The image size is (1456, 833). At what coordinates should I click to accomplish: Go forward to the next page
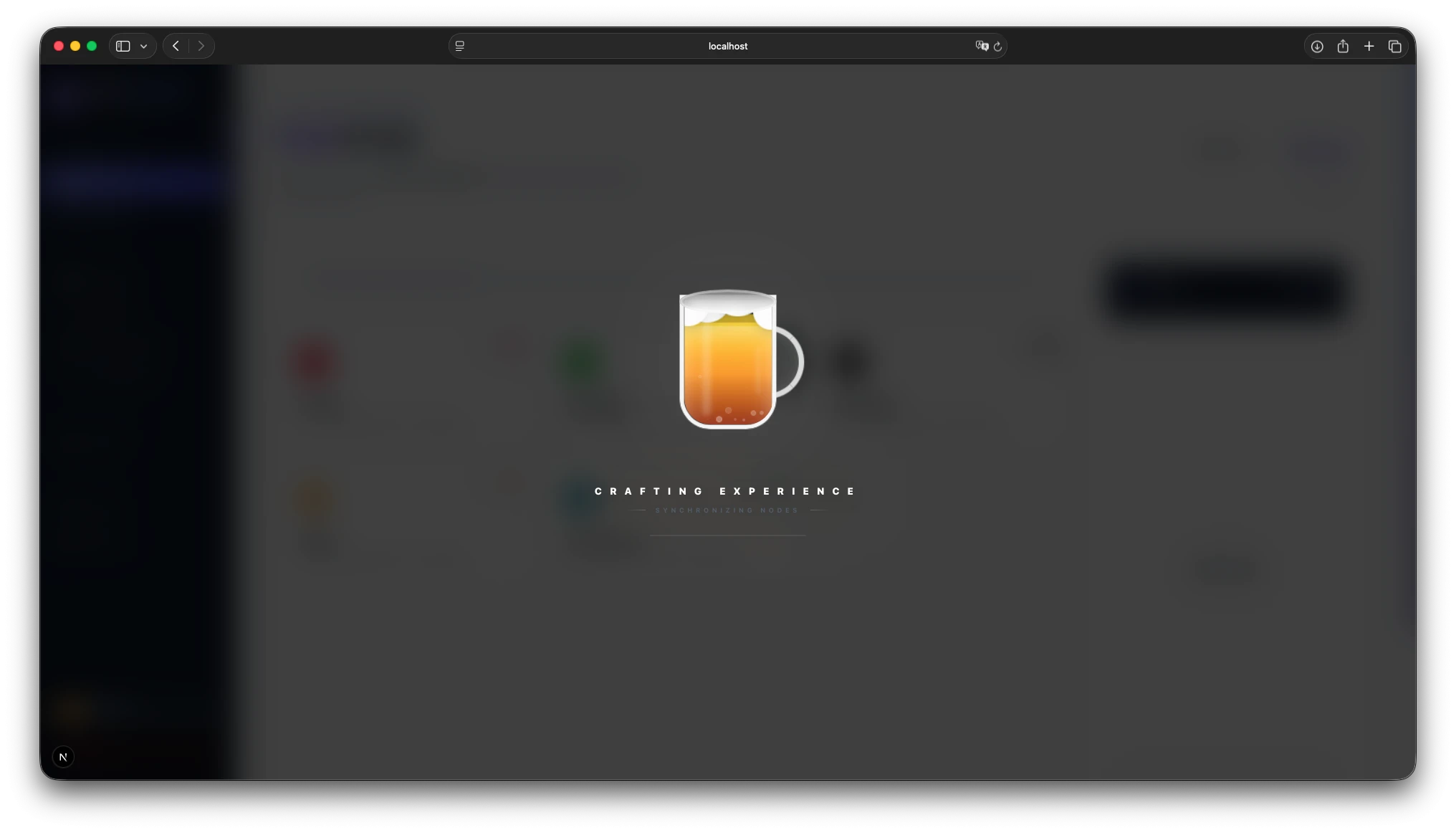click(x=201, y=46)
